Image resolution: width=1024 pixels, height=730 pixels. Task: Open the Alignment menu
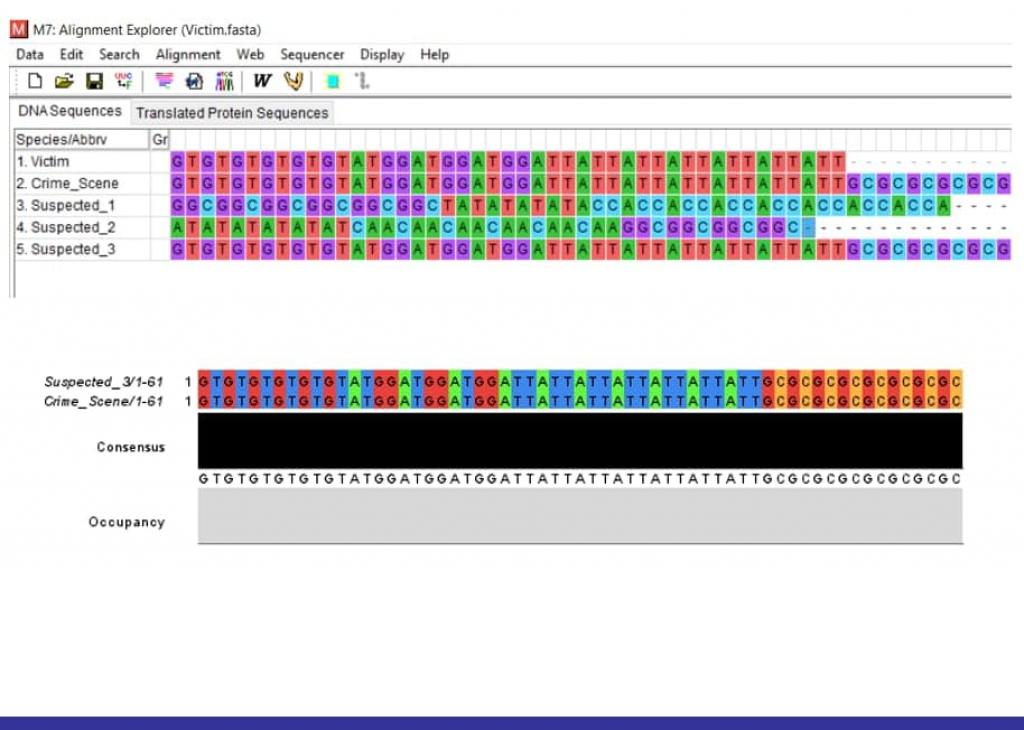(188, 55)
